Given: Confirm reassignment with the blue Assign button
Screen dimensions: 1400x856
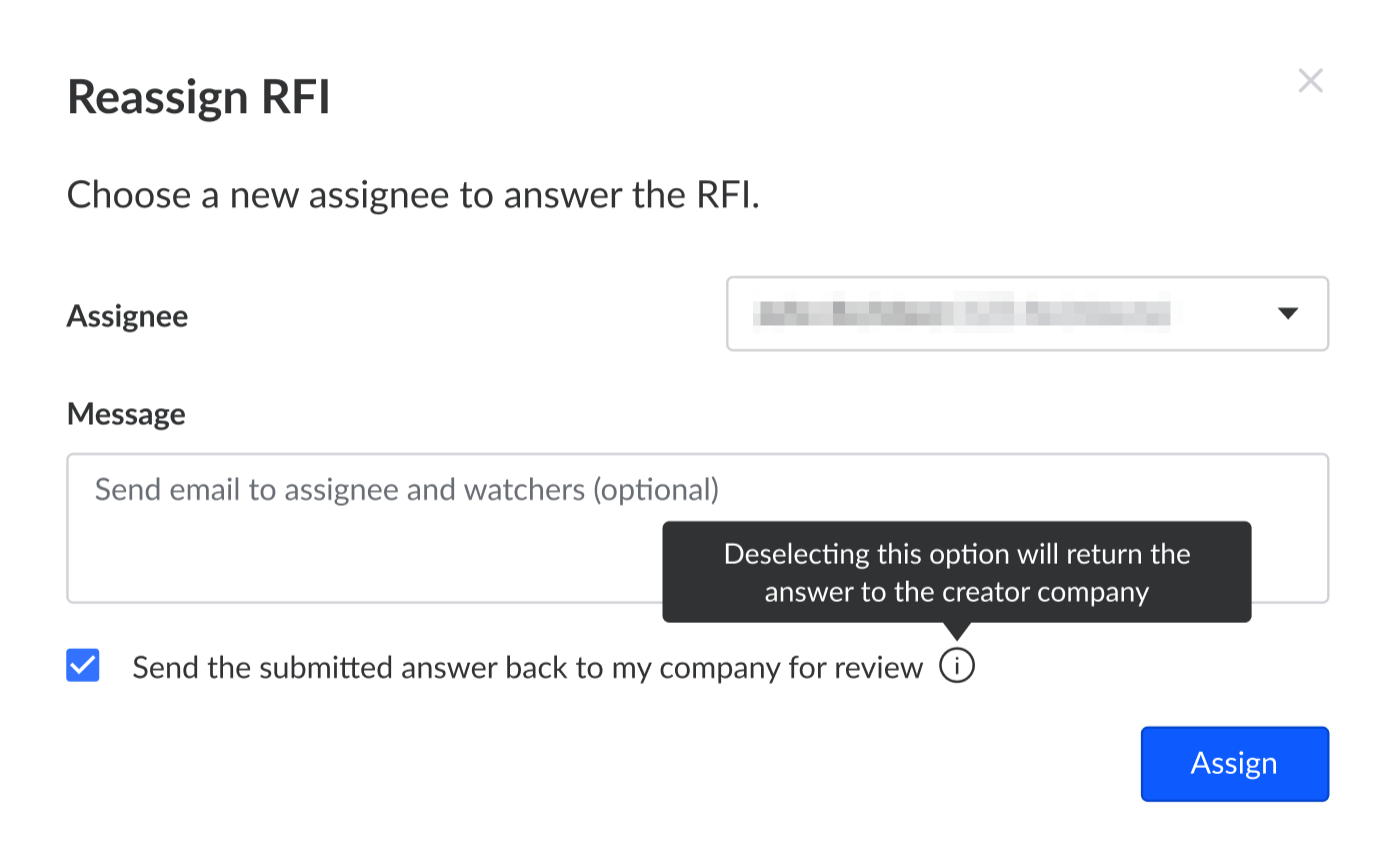Looking at the screenshot, I should (1234, 763).
